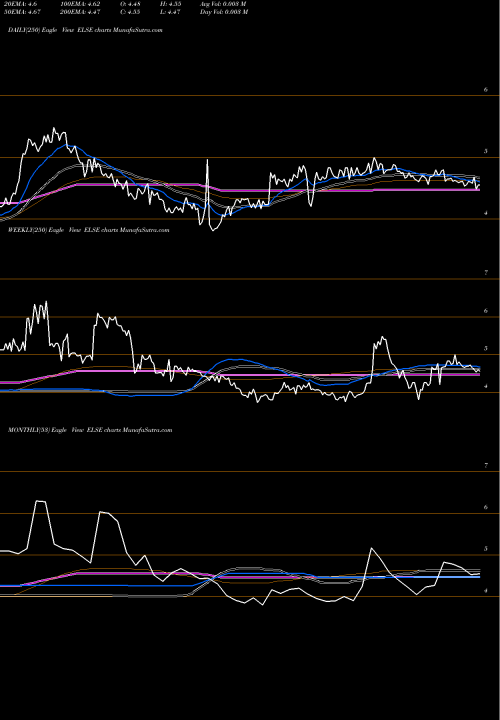Click price level 6 on daily chart axis
Screen dimensions: 500x720
(x=486, y=90)
